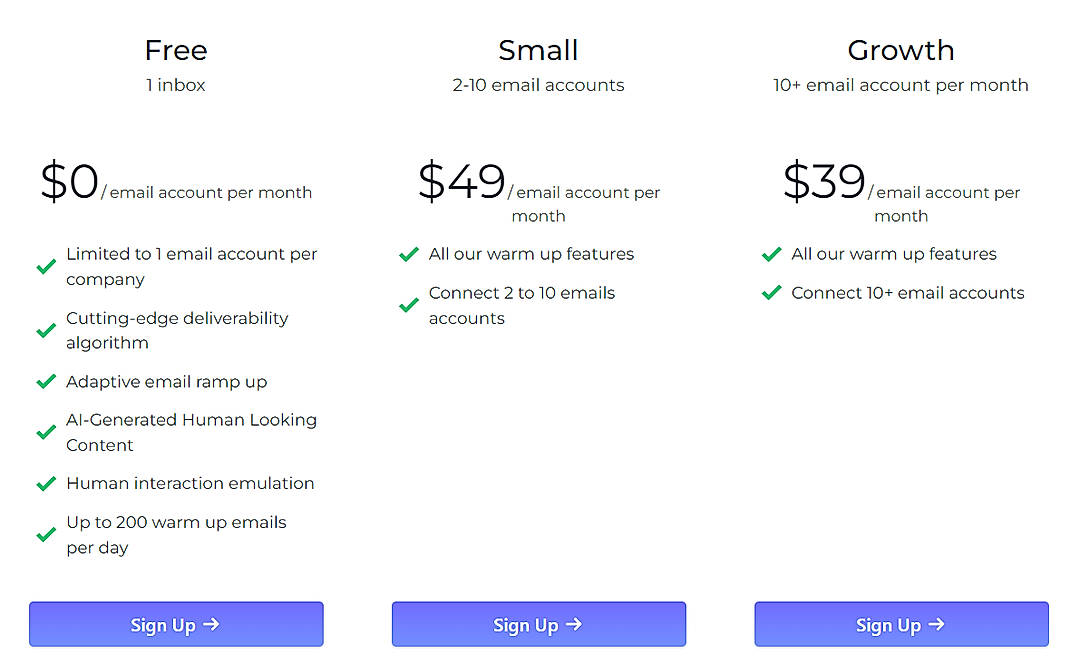Image resolution: width=1070 pixels, height=666 pixels.
Task: Select the 'Free' plan heading
Action: [176, 50]
